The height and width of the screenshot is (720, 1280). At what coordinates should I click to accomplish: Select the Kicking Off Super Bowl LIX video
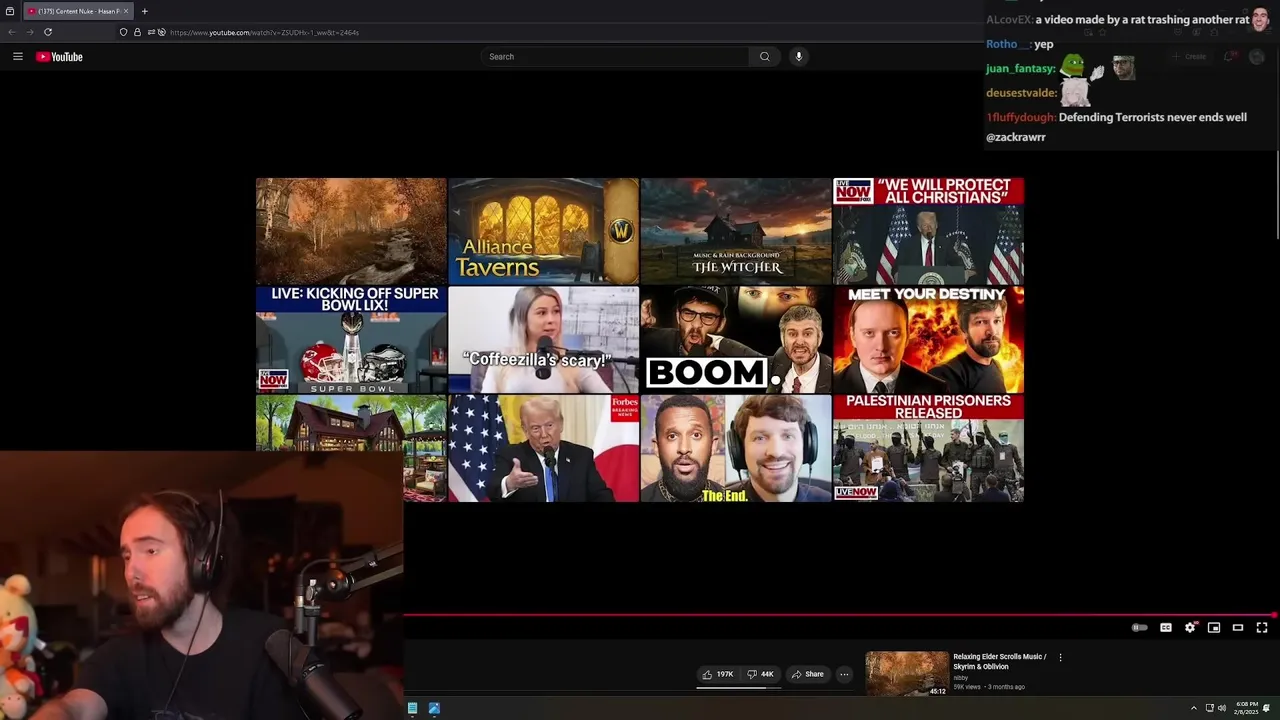[351, 339]
